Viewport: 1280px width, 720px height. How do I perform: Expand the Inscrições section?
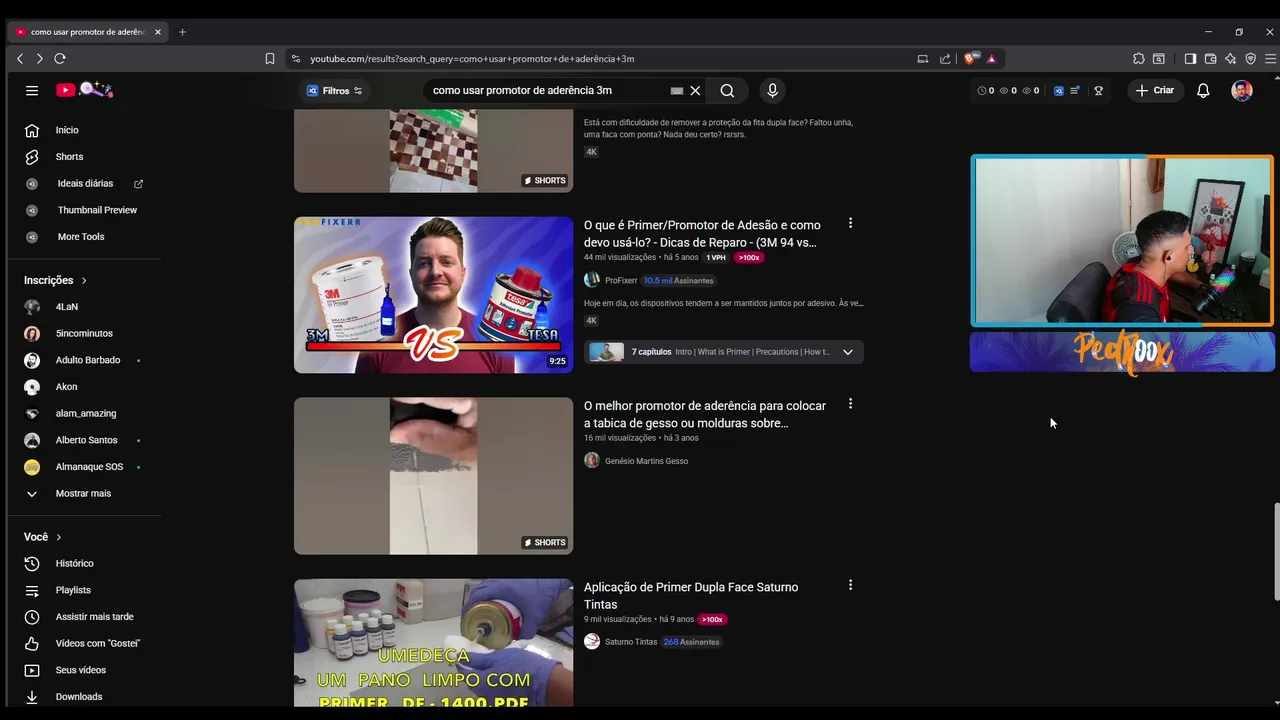coord(55,281)
